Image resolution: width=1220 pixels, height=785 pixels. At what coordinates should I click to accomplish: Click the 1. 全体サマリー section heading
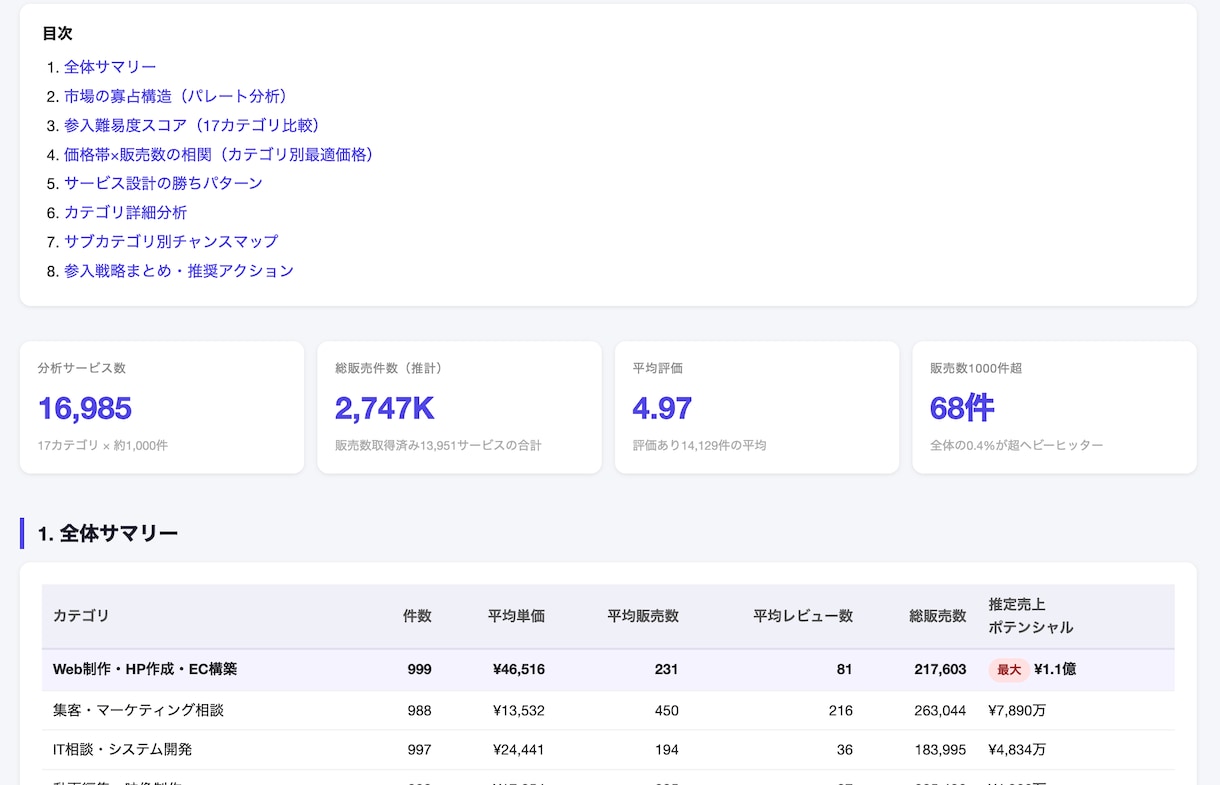coord(108,534)
